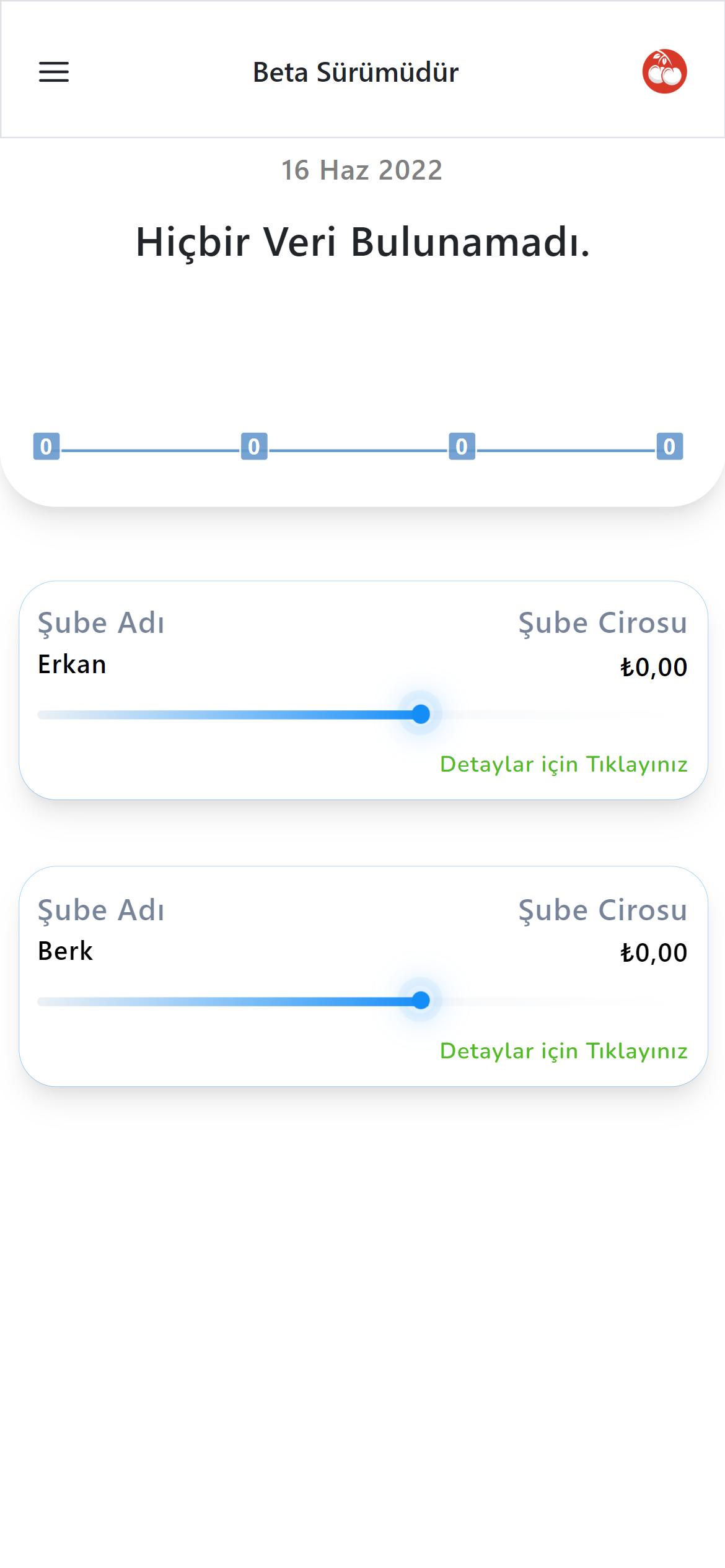
Task: Click the third chart point labeled 0
Action: pos(462,446)
